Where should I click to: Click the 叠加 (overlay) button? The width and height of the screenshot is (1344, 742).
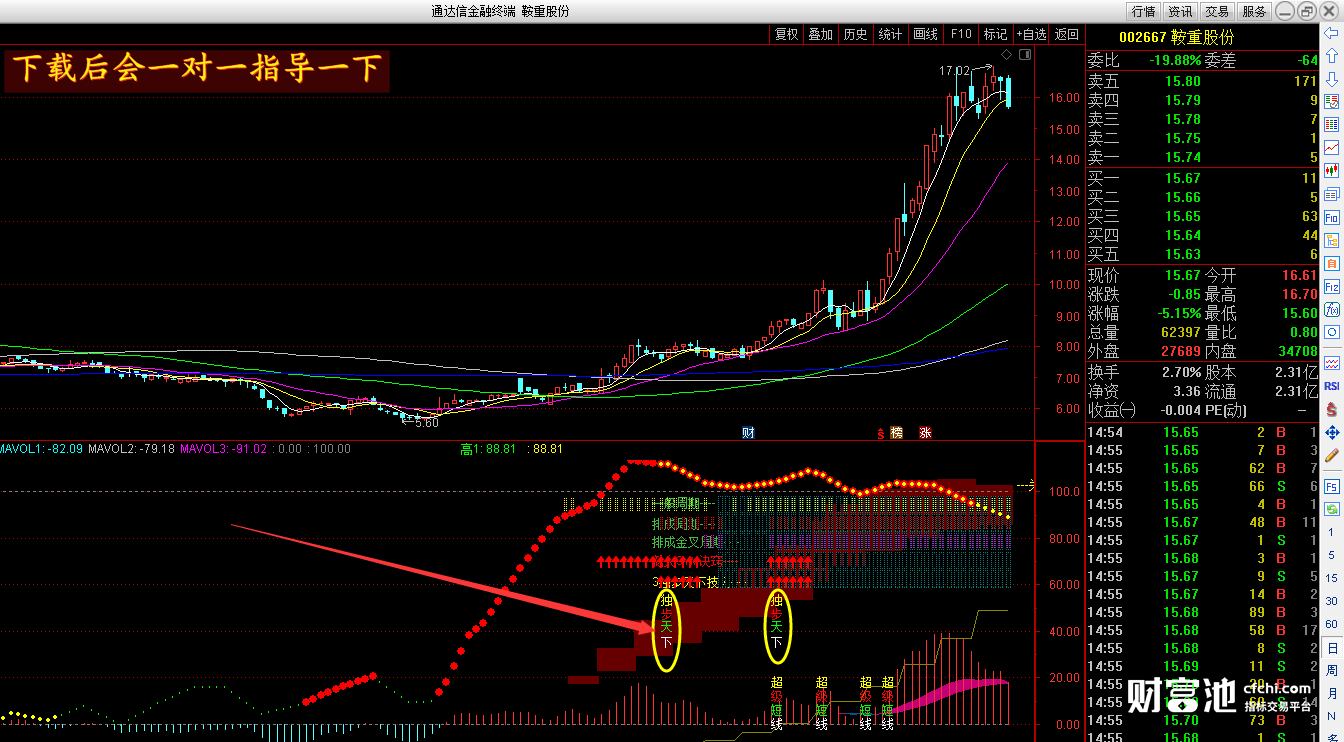click(x=821, y=34)
